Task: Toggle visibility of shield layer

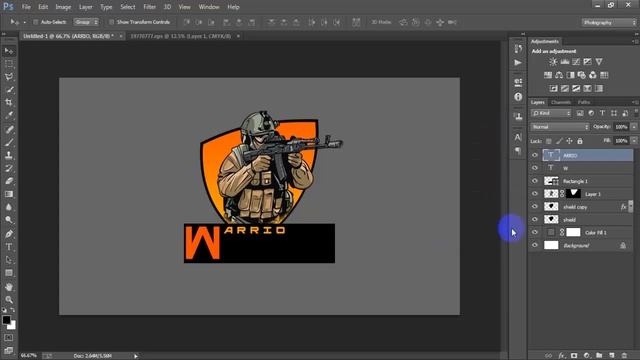Action: [x=535, y=220]
